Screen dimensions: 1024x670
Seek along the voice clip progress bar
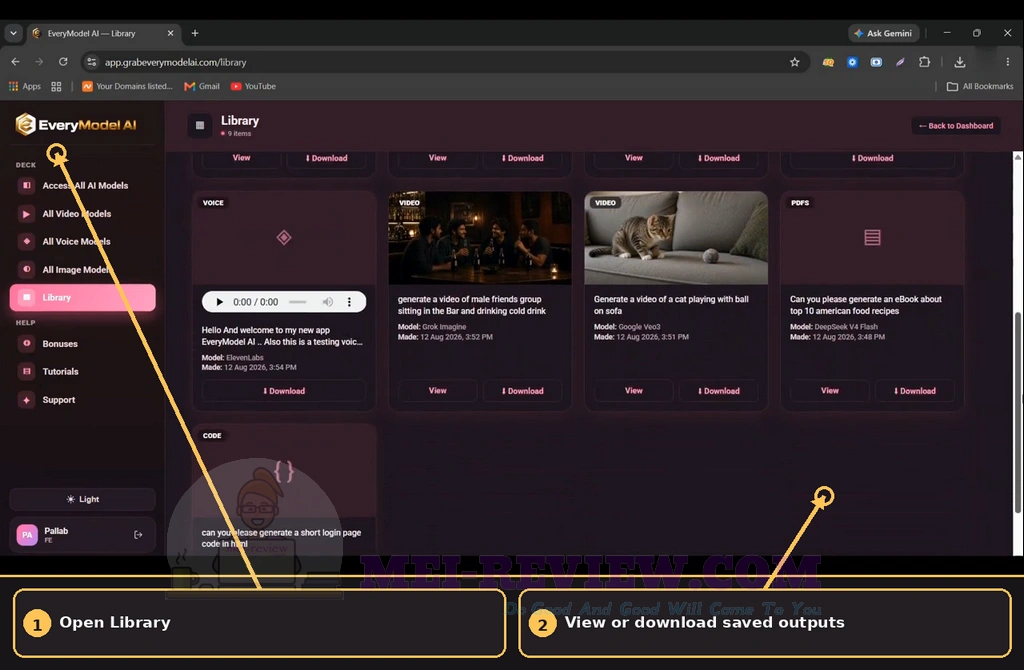297,302
